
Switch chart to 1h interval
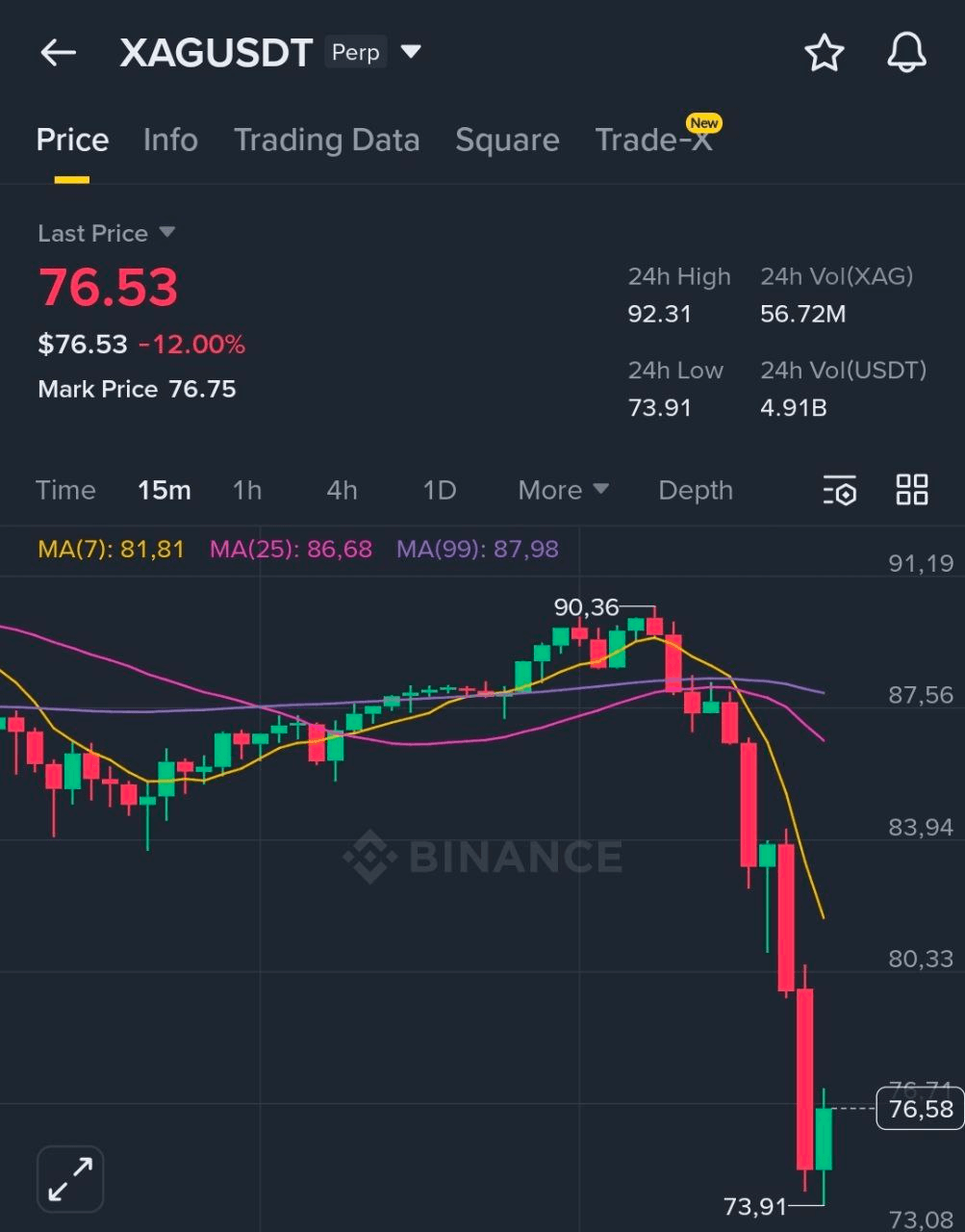(247, 490)
